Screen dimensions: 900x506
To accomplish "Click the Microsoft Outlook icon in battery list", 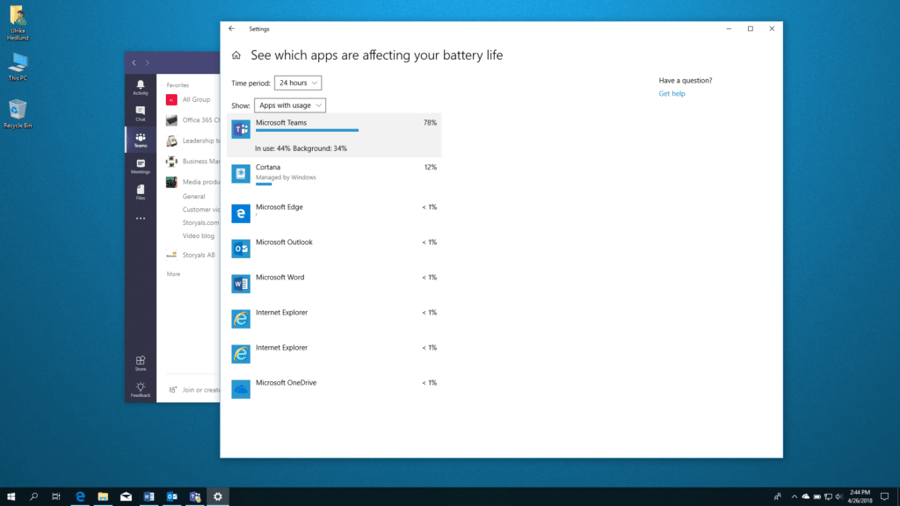I will [x=240, y=248].
